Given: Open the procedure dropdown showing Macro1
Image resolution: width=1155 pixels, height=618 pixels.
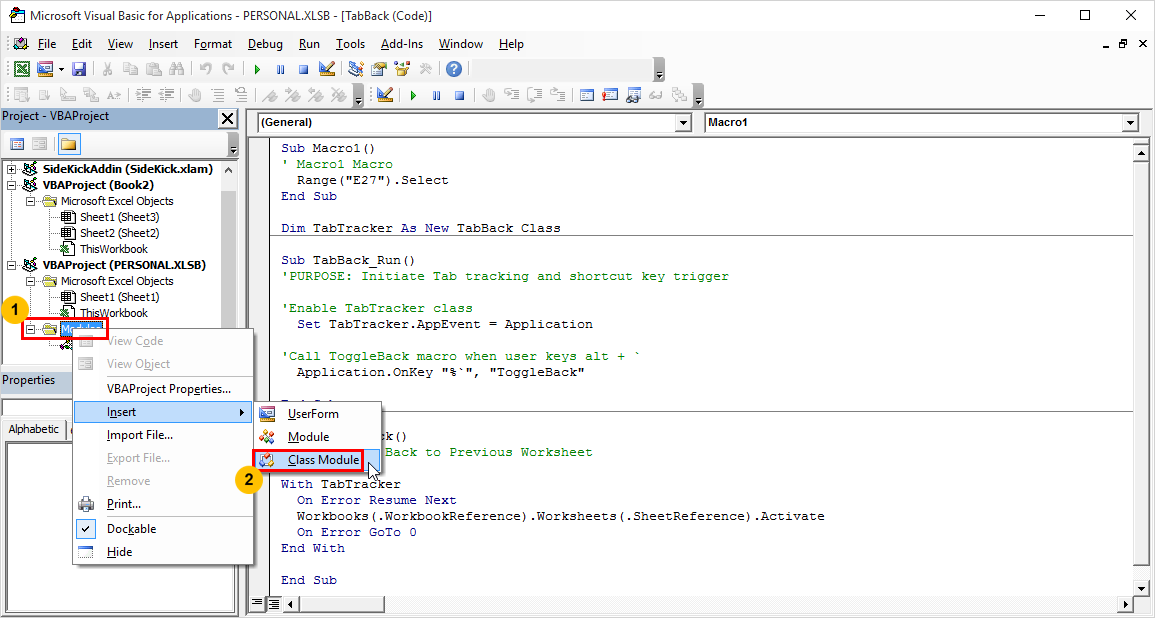Looking at the screenshot, I should click(1128, 122).
